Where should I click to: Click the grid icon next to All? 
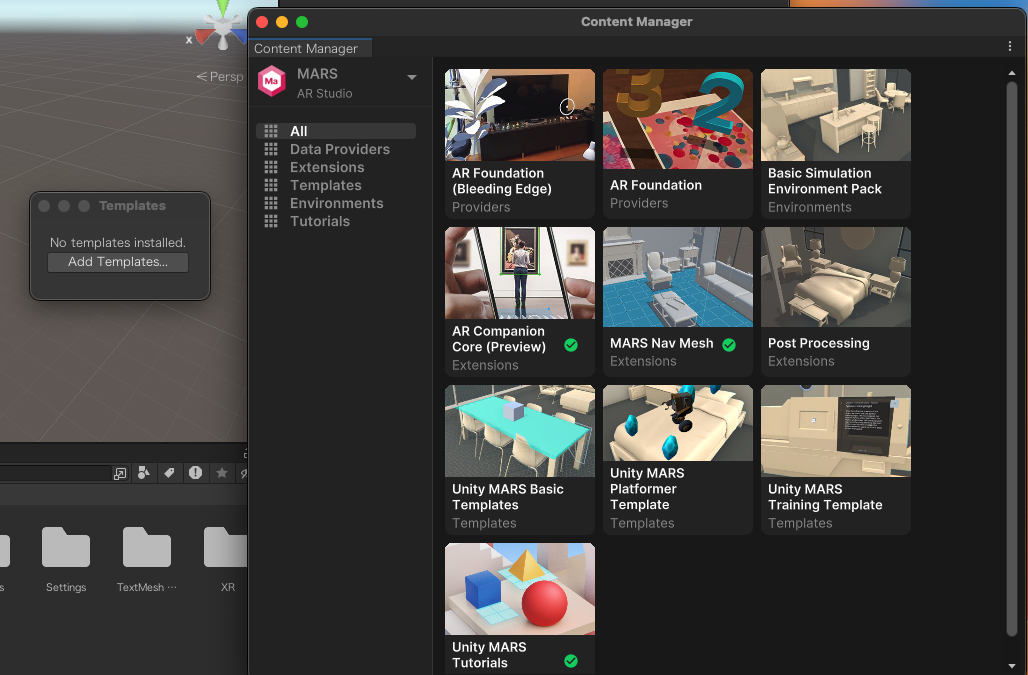(x=271, y=131)
